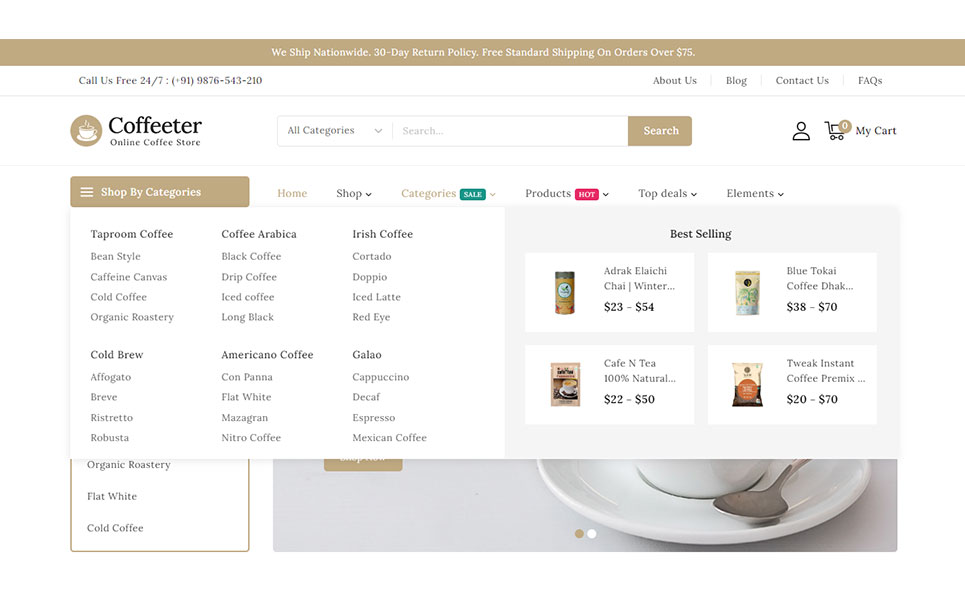Click into the Search input field
Viewport: 965px width, 600px height.
pos(510,130)
